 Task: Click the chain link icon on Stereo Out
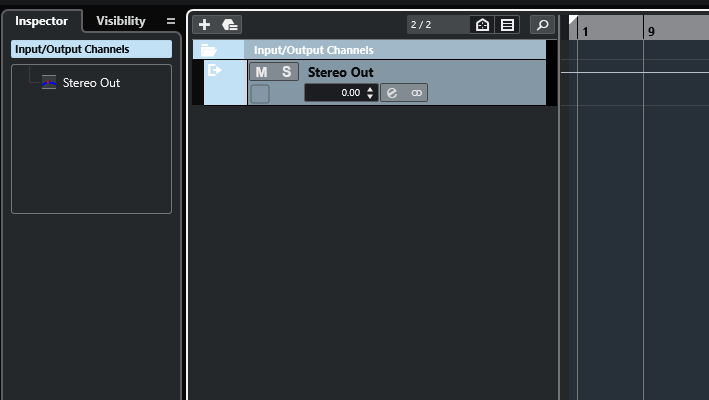pyautogui.click(x=416, y=93)
